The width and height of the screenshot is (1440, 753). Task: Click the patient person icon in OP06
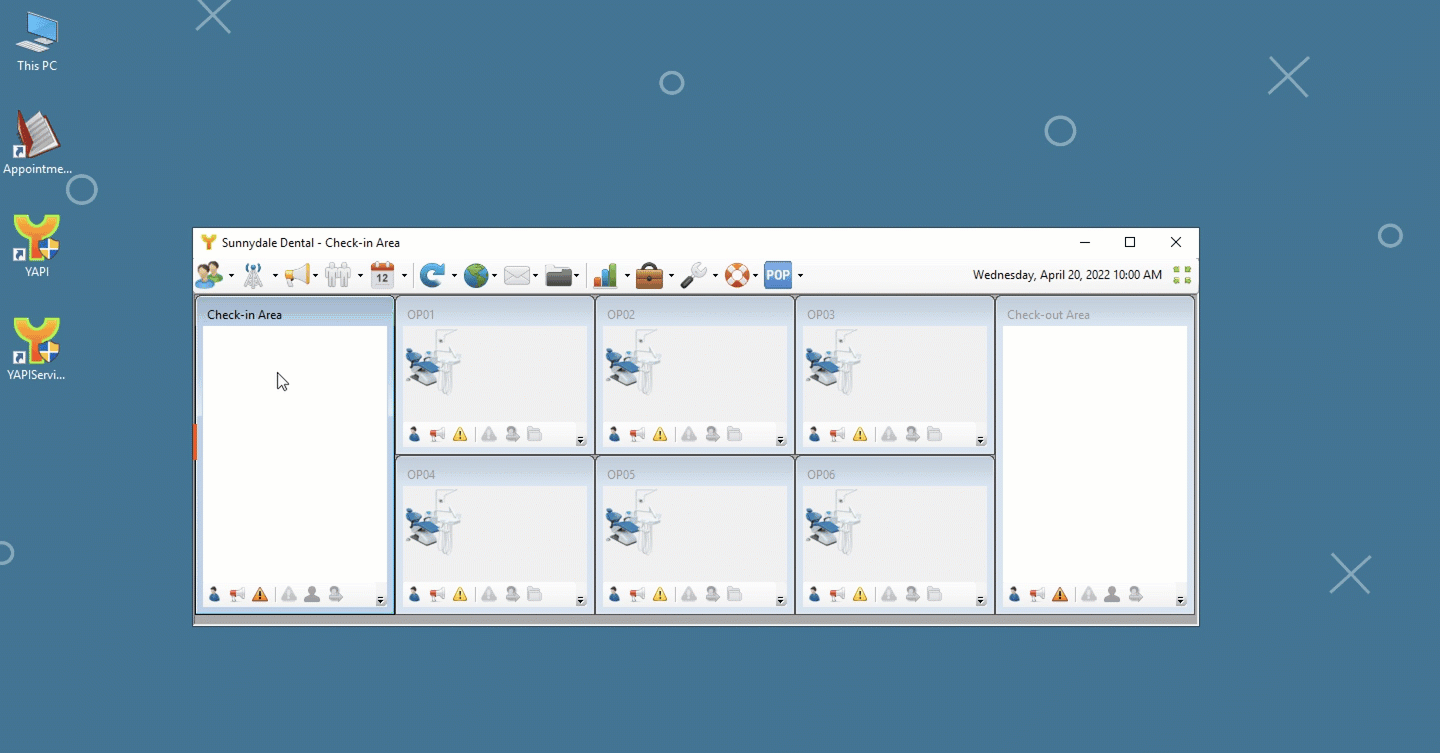point(814,594)
